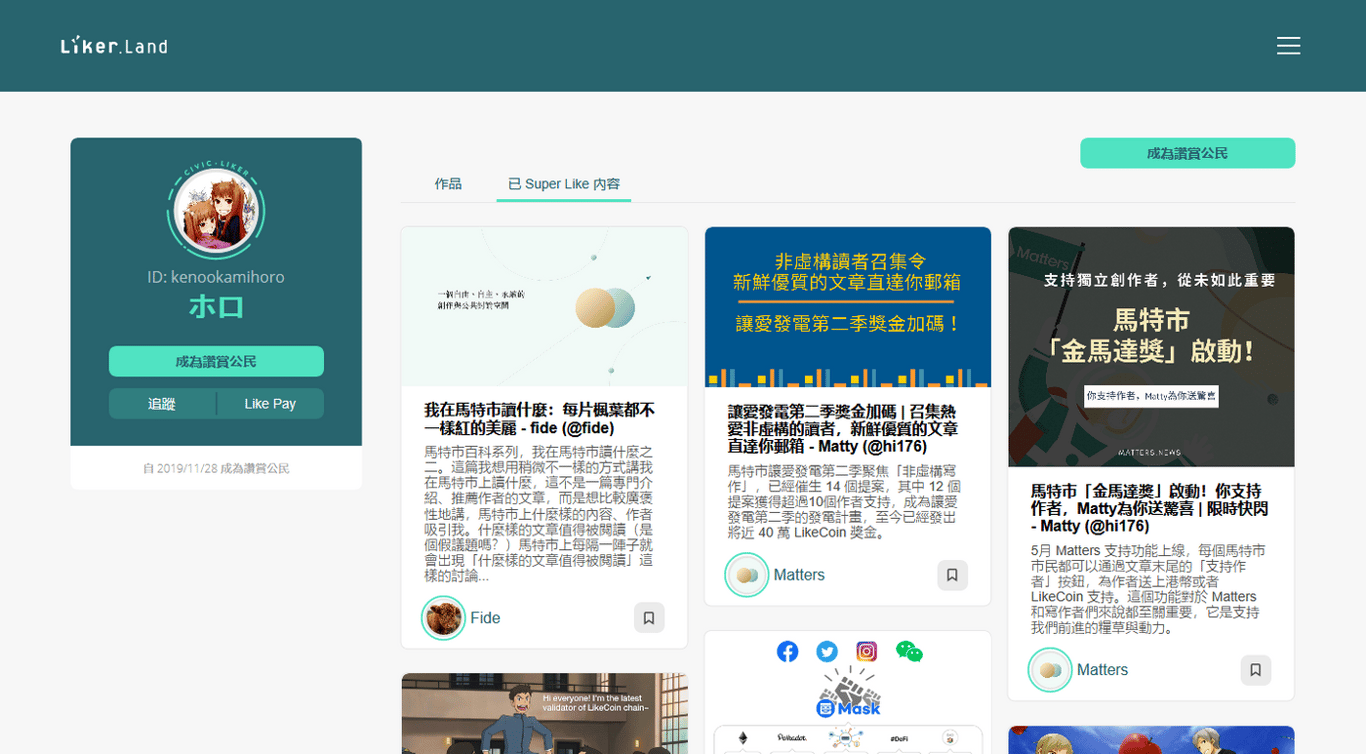This screenshot has width=1366, height=754.
Task: Click 自 2019/11/28 成為讚賞公民 text
Action: point(216,468)
